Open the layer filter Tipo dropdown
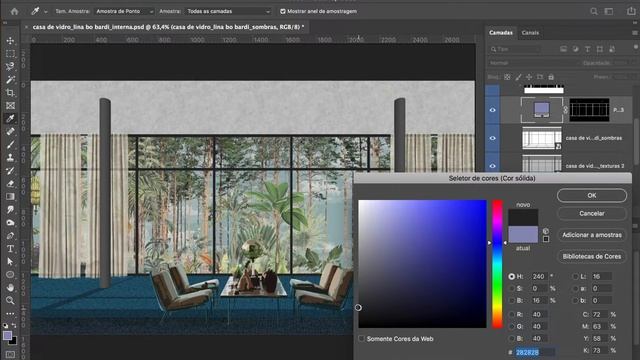This screenshot has height=360, width=640. click(x=515, y=49)
